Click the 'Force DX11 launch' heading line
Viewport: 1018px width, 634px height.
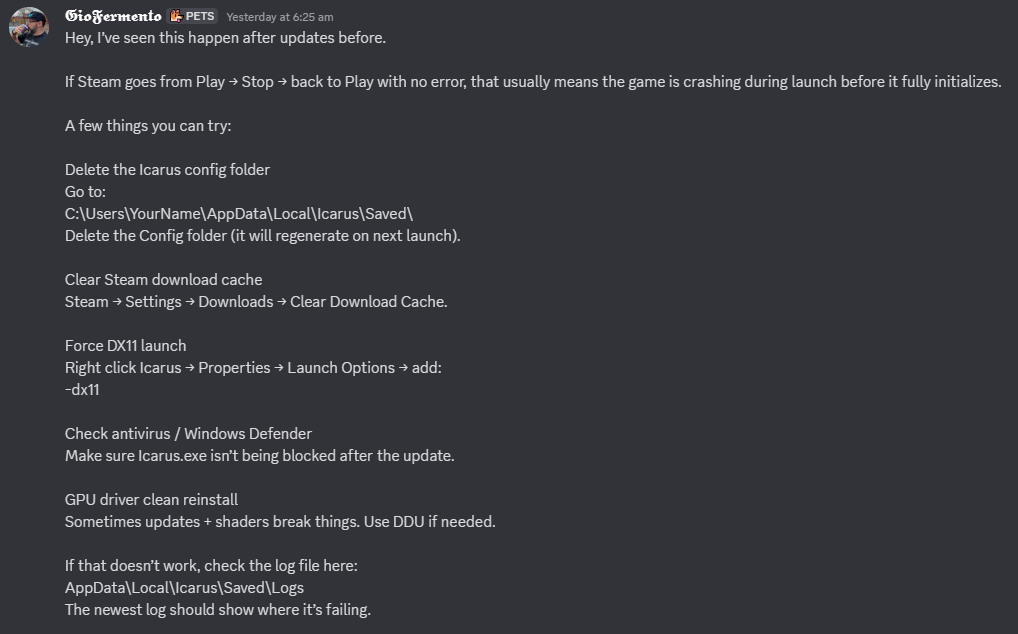click(125, 346)
